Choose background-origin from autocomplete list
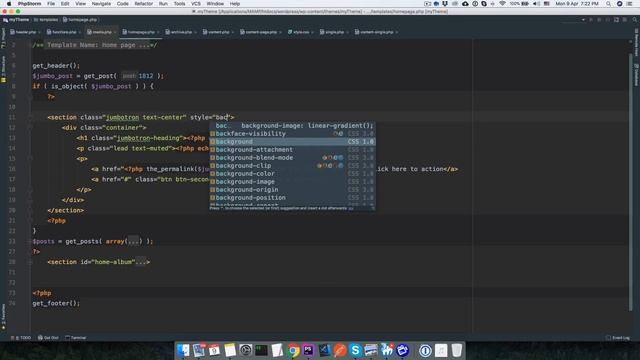 pyautogui.click(x=292, y=189)
